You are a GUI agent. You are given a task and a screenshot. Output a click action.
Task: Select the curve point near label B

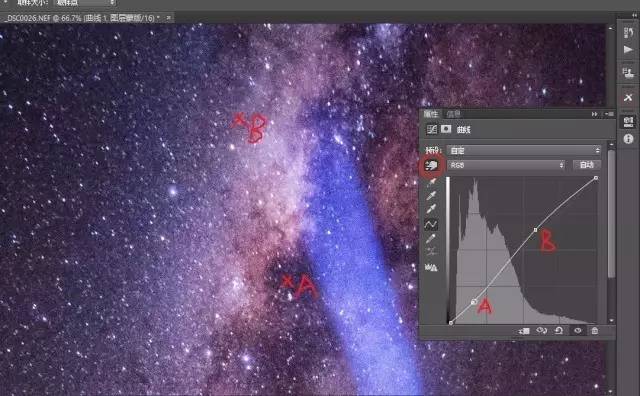coord(536,230)
